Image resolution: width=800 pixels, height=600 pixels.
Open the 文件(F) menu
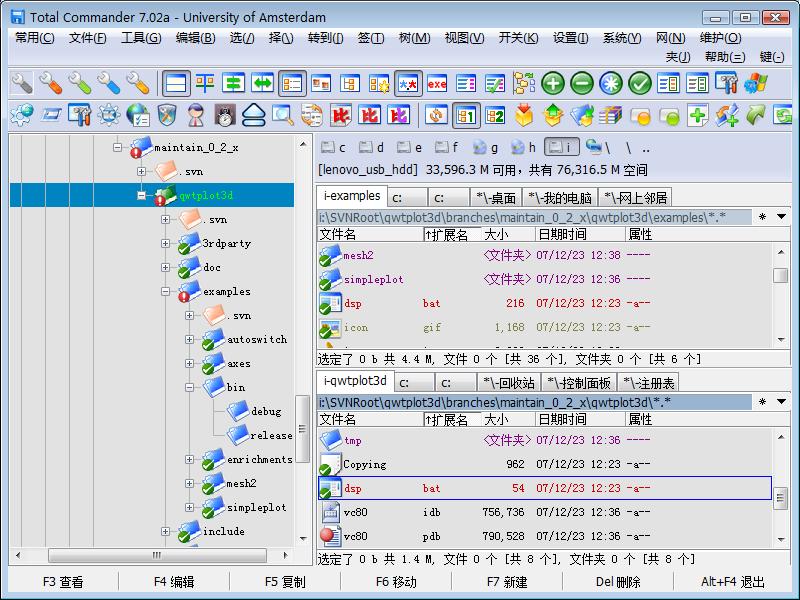[x=88, y=38]
